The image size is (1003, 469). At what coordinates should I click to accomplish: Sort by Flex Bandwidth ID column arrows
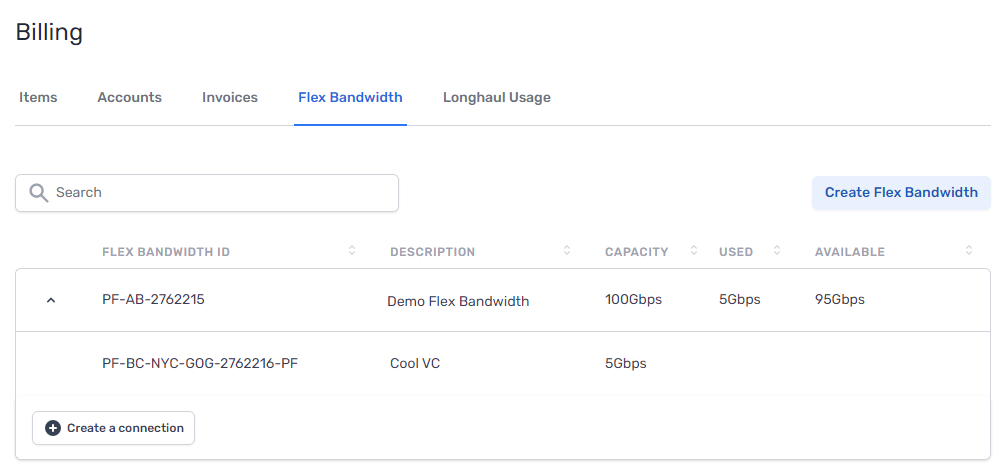tap(352, 251)
